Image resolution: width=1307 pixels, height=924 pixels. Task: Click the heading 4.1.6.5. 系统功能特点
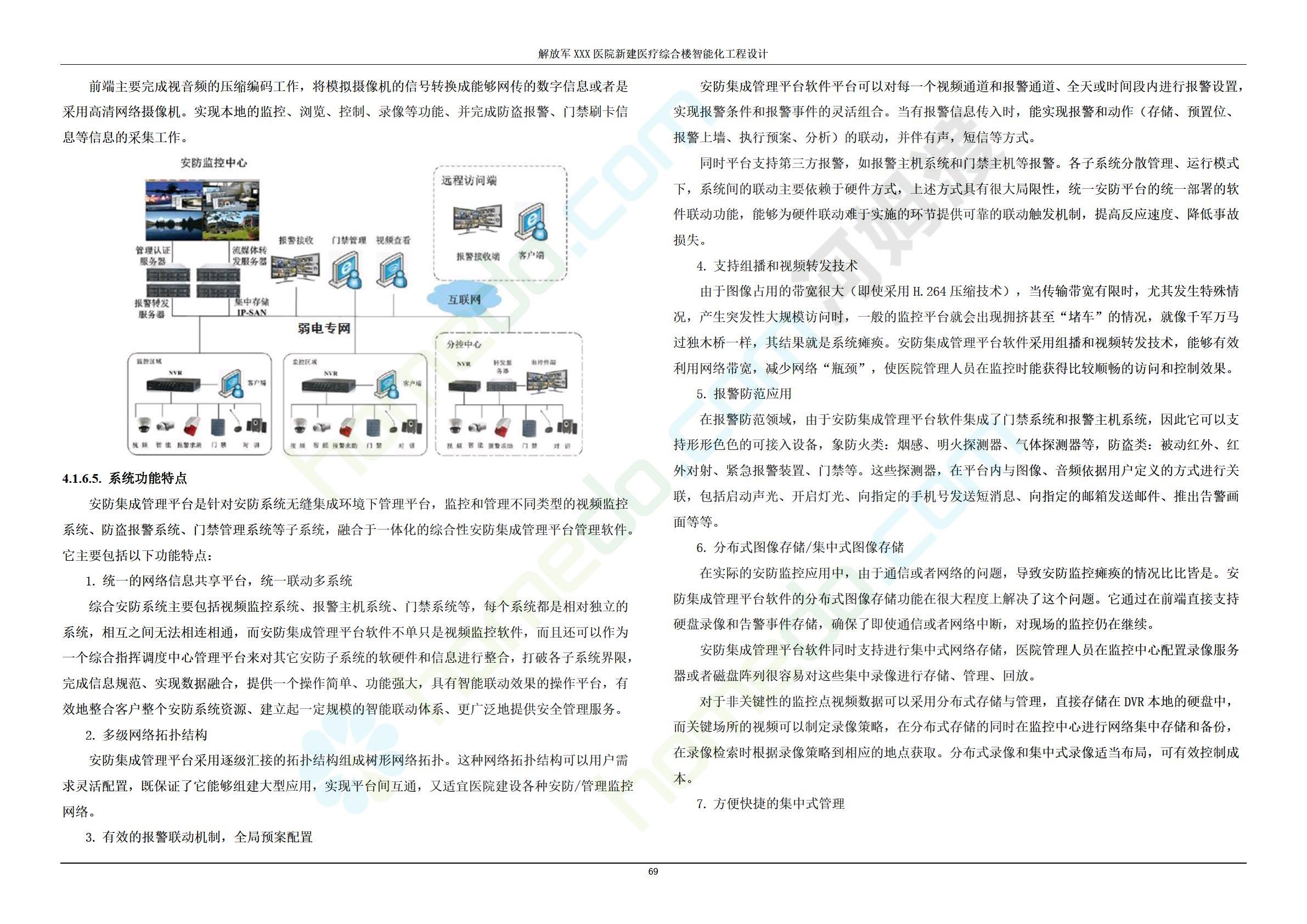pos(125,478)
